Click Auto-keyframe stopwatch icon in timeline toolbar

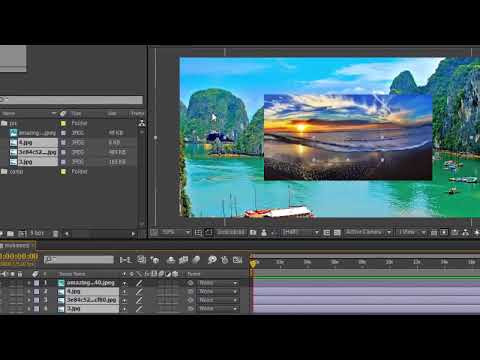(225, 260)
